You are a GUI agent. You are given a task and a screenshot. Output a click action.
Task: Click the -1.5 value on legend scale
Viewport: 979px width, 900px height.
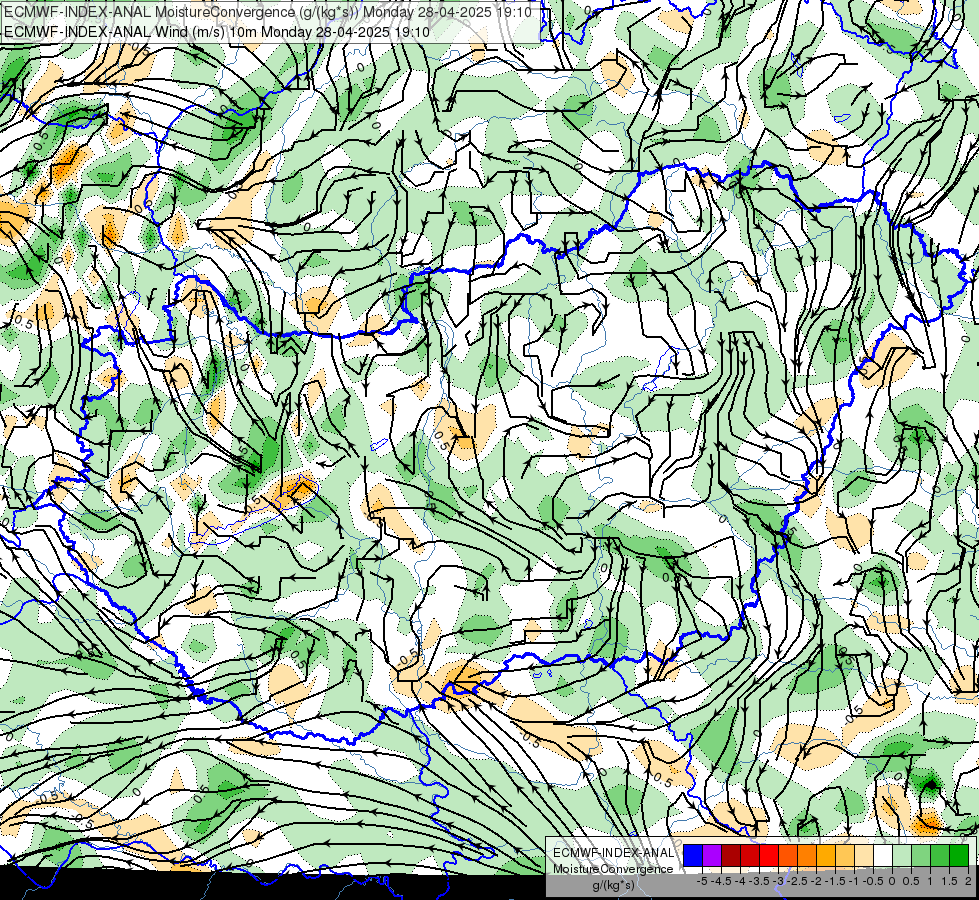coord(835,881)
